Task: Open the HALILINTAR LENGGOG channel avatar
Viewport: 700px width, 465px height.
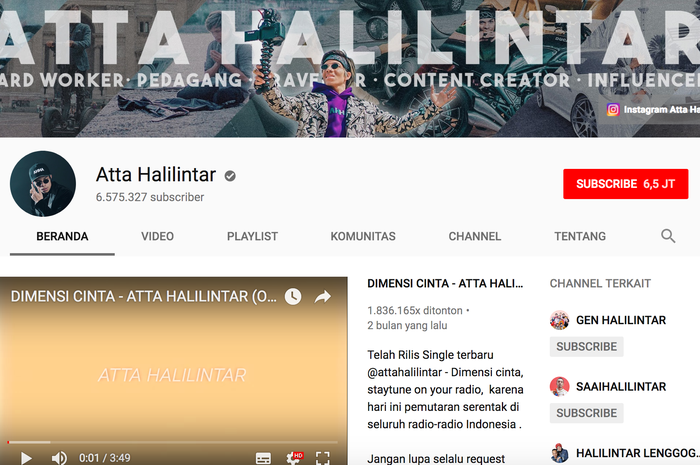Action: pyautogui.click(x=559, y=453)
